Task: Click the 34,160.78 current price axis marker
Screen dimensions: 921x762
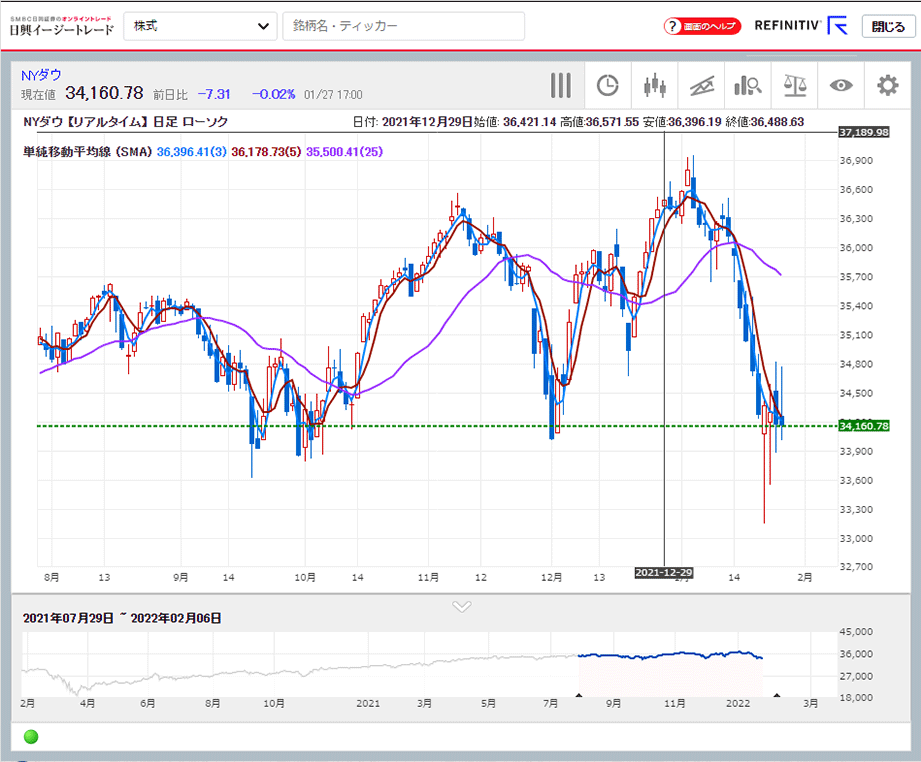Action: (864, 426)
